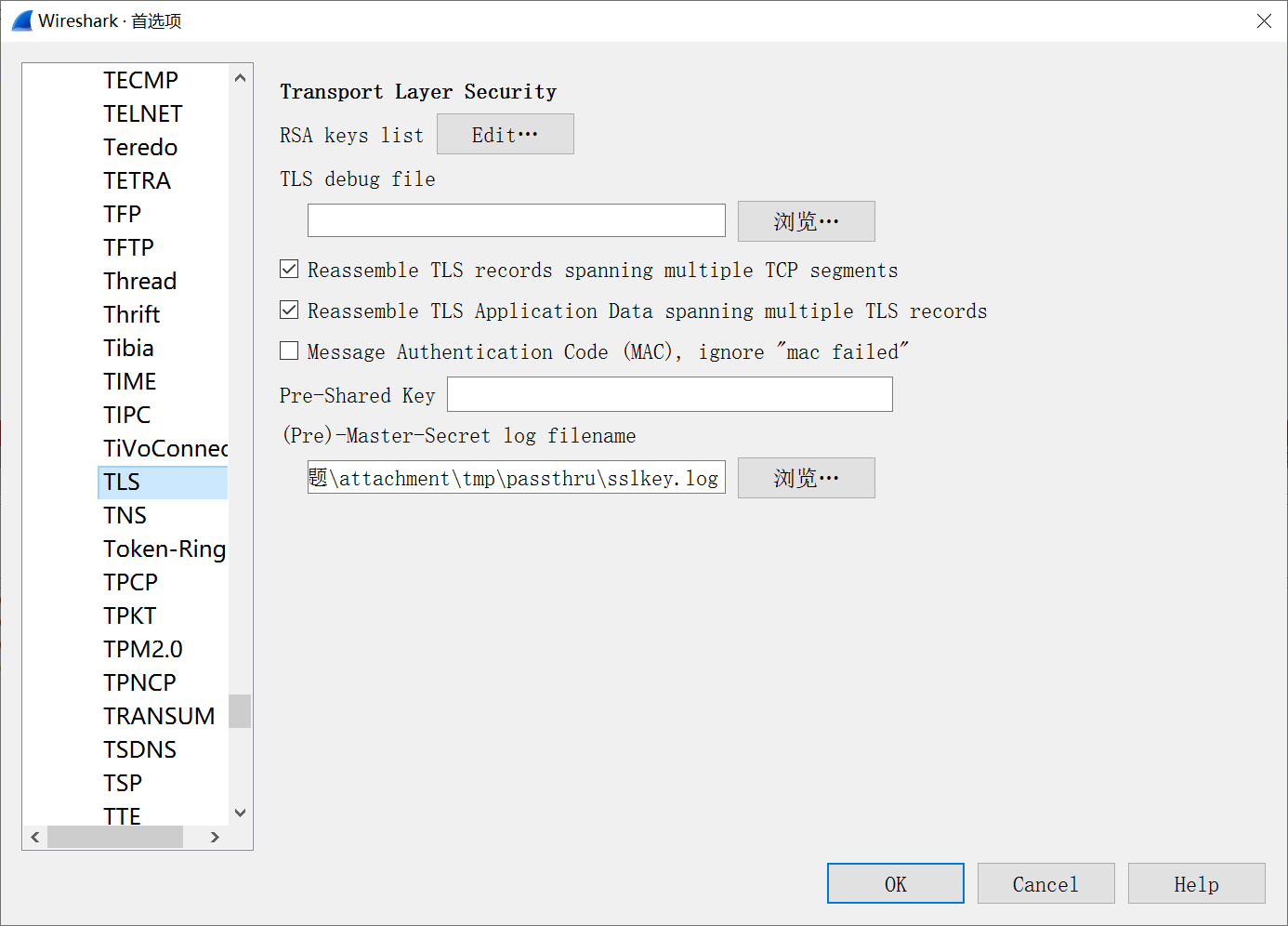Close the Wireshark preferences dialog
This screenshot has height=926, width=1288.
coord(1264,20)
